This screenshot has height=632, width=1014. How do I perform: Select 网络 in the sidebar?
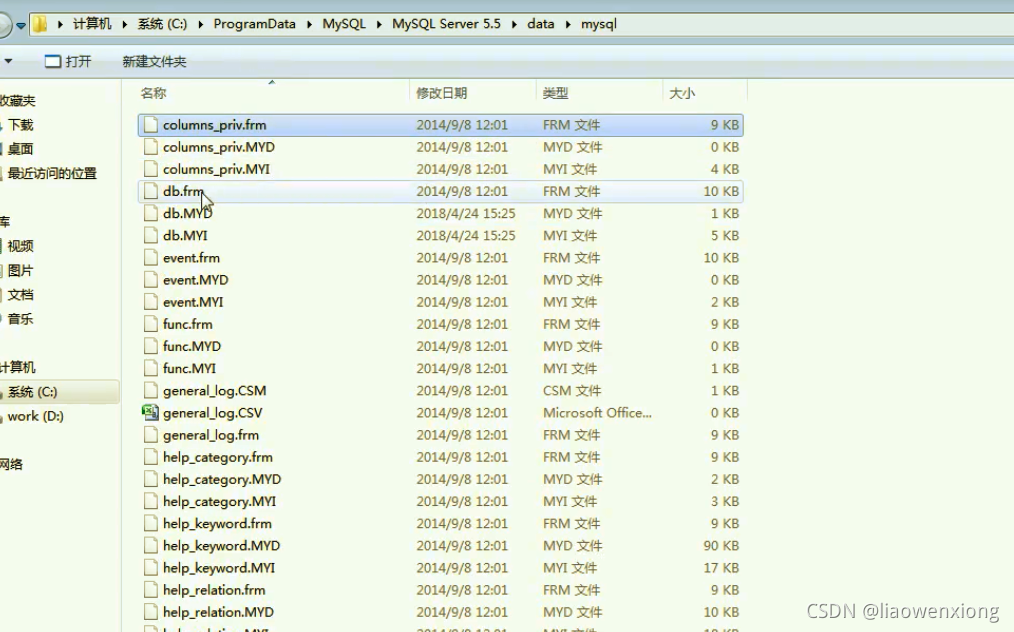12,464
